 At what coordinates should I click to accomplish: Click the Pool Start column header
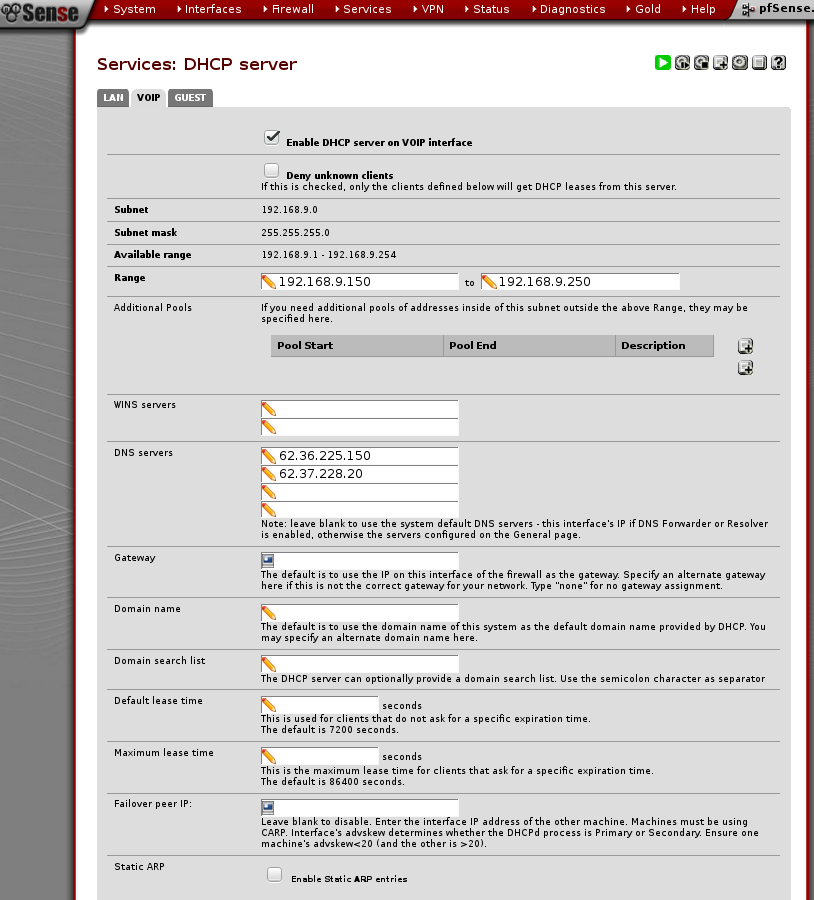[357, 346]
